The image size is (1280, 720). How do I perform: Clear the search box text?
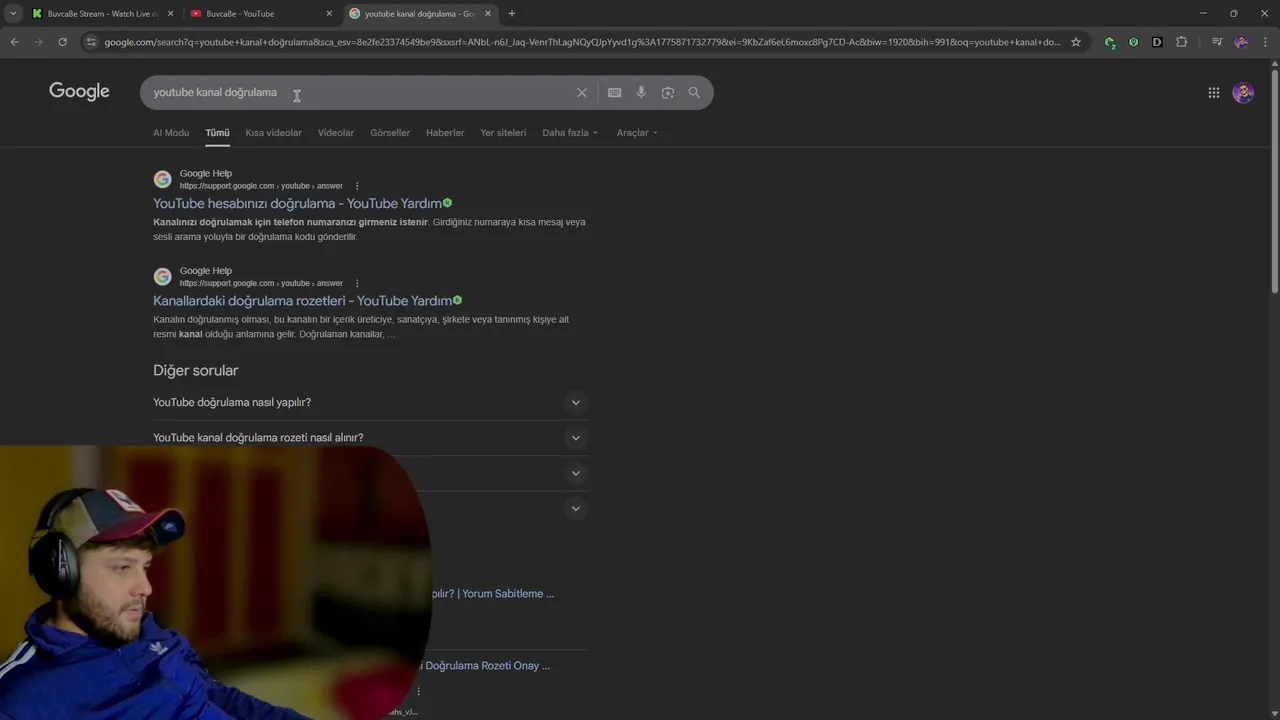[581, 93]
